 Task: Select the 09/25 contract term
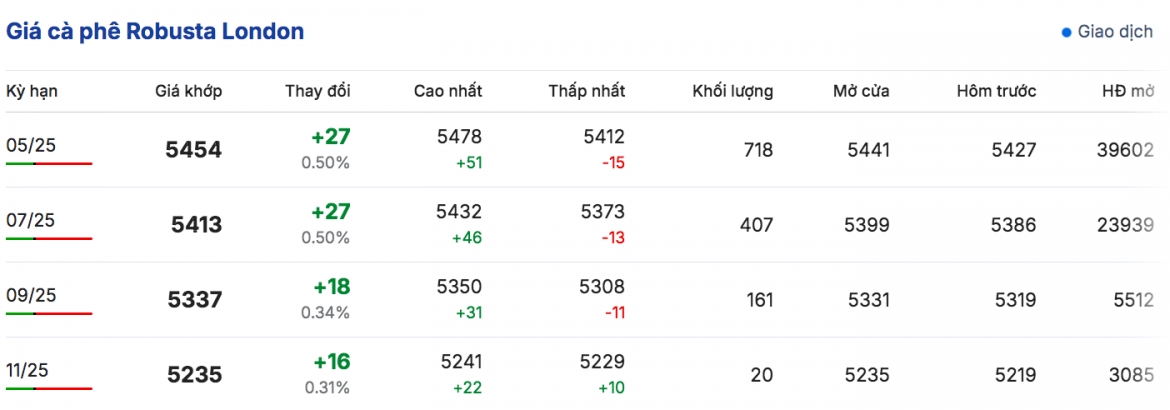coord(23,295)
